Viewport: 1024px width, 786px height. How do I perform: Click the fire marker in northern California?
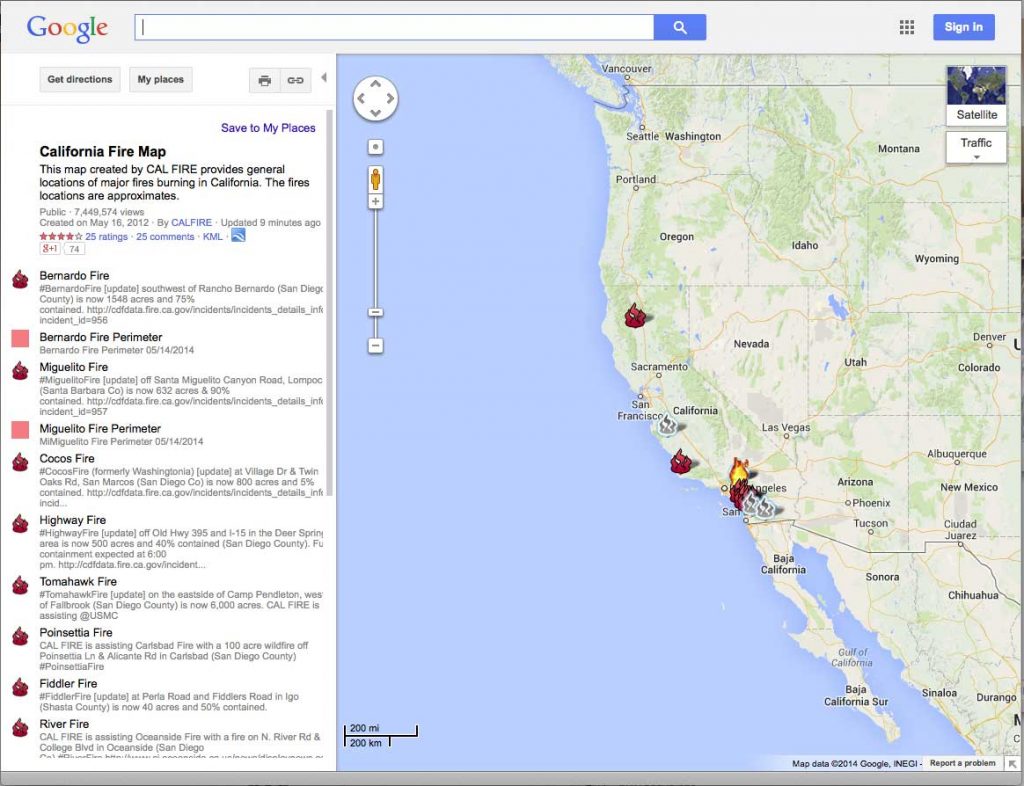coord(635,315)
